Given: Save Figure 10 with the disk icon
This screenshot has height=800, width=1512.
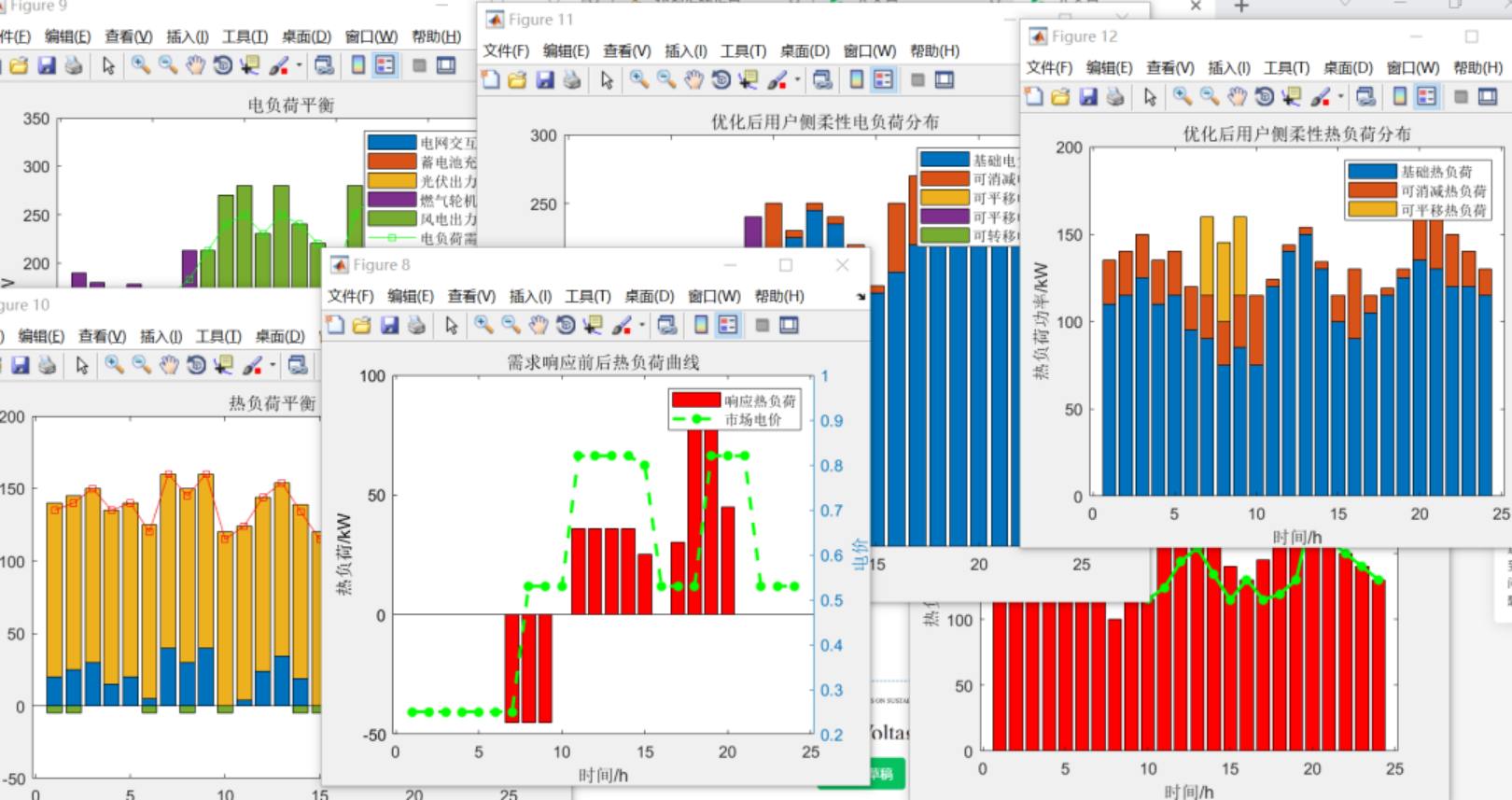Looking at the screenshot, I should pyautogui.click(x=20, y=365).
